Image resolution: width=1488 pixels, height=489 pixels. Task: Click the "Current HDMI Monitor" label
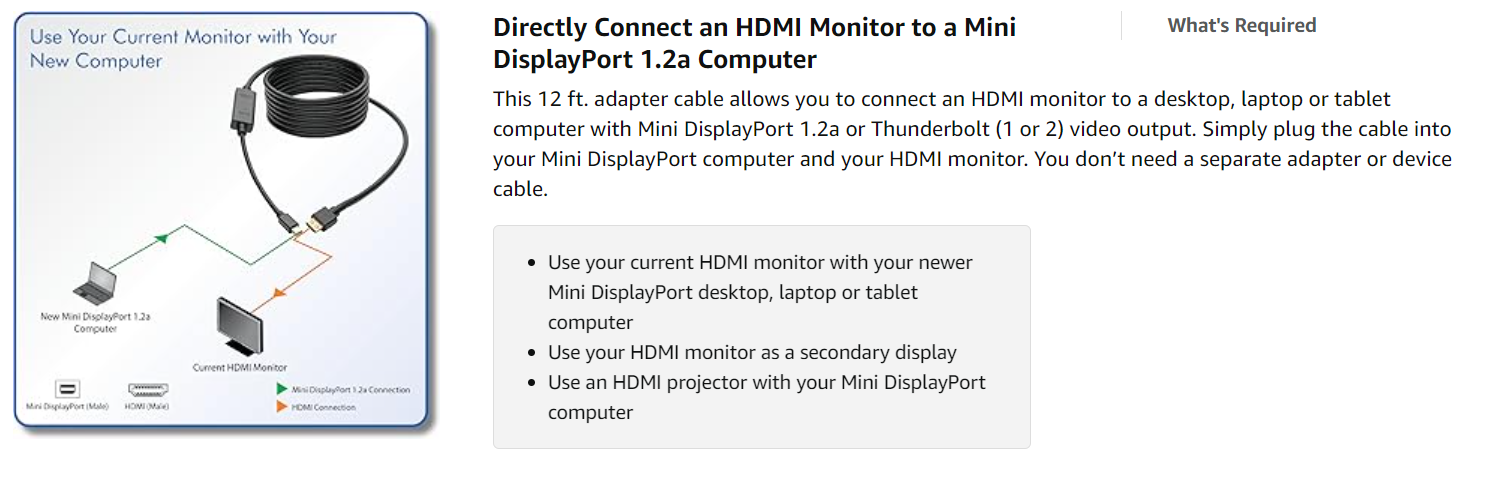point(239,368)
